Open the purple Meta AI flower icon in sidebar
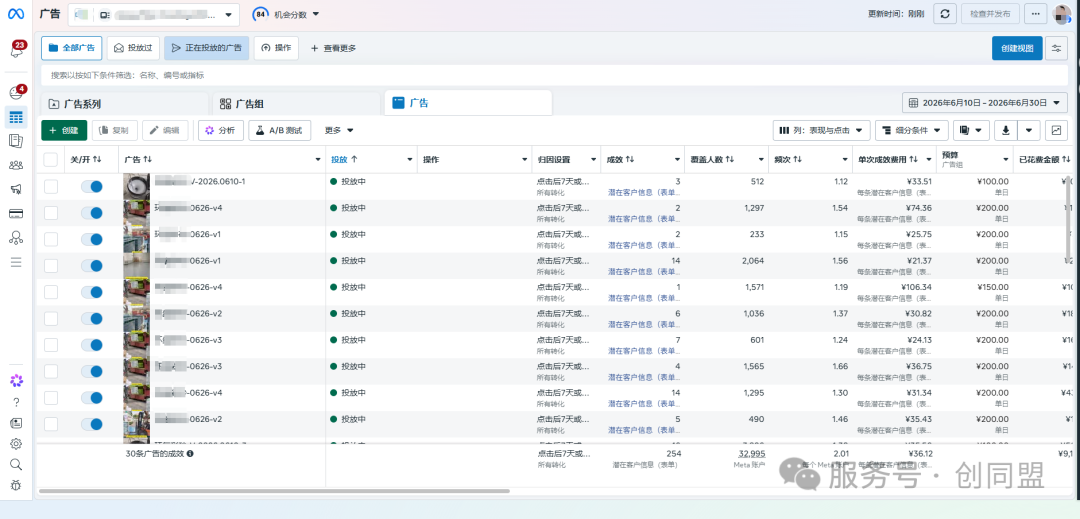Viewport: 1080px width, 519px height. tap(17, 381)
